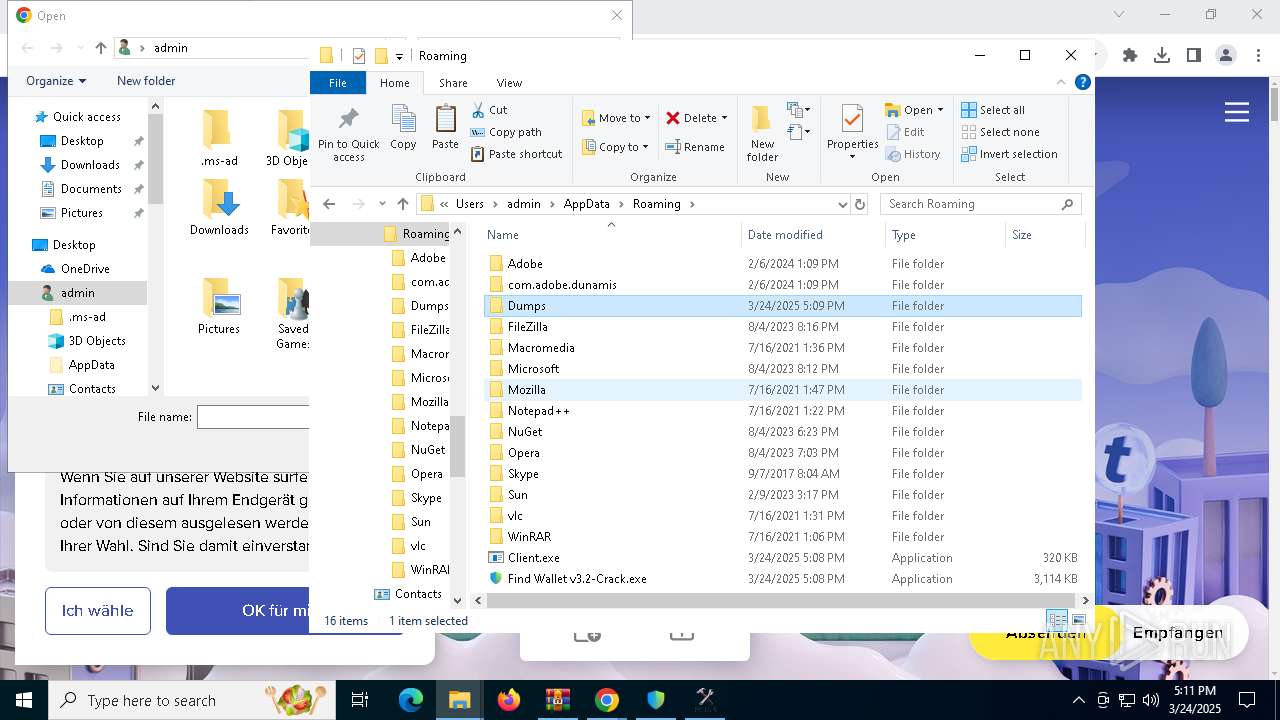Click Chrome extensions puzzle icon

pos(1130,55)
